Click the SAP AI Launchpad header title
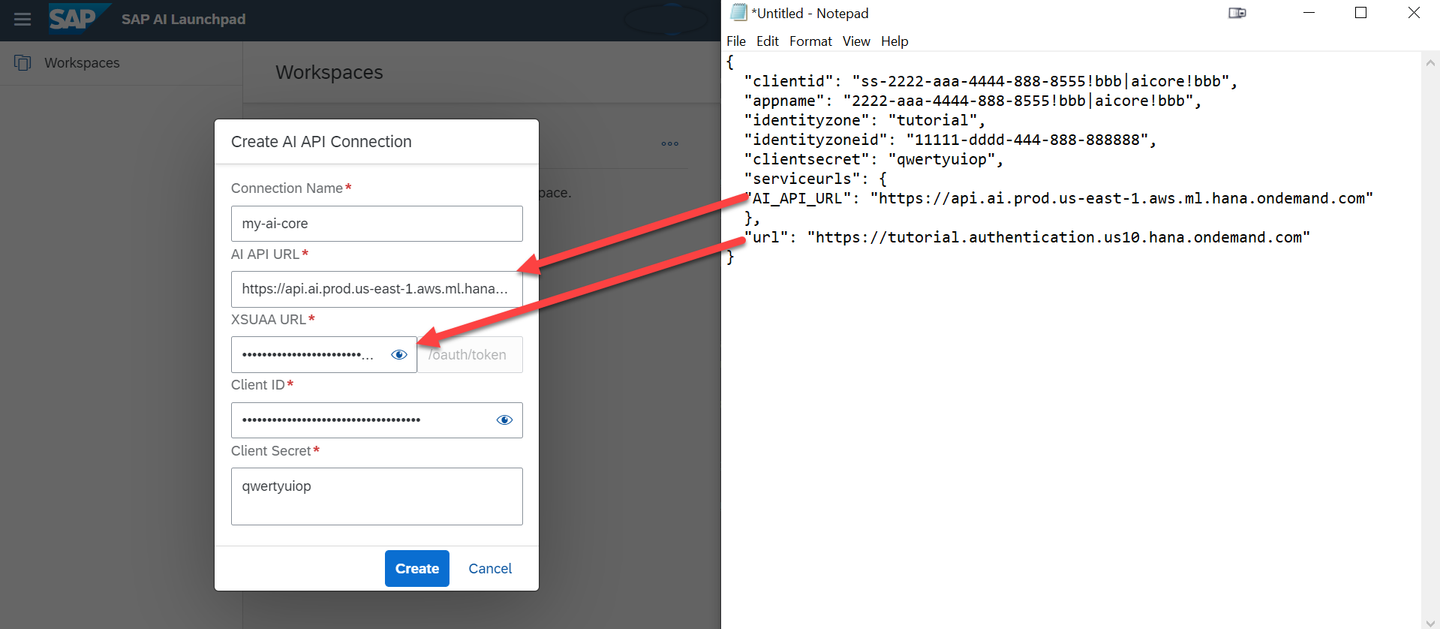 pyautogui.click(x=183, y=19)
